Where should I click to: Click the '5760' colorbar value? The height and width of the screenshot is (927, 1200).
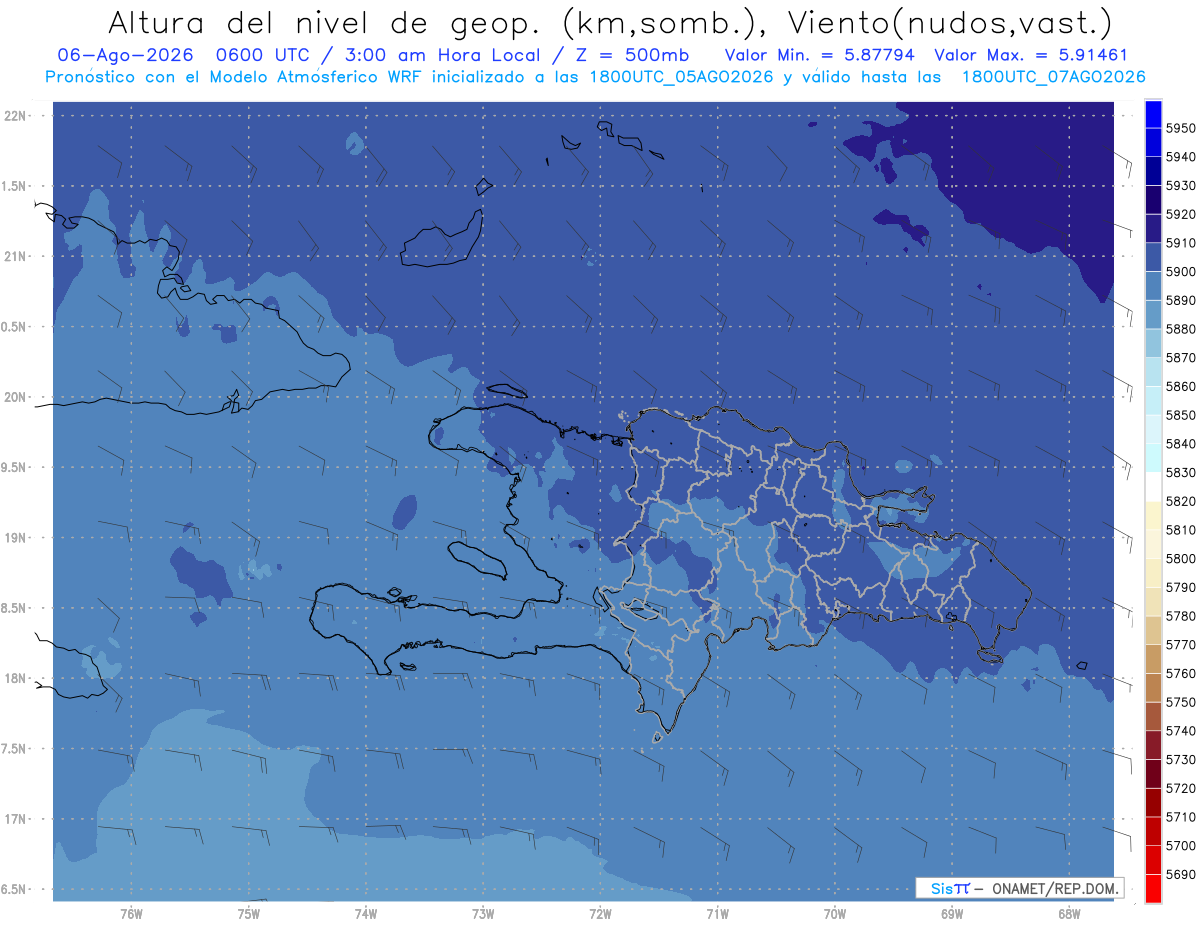pyautogui.click(x=1180, y=673)
